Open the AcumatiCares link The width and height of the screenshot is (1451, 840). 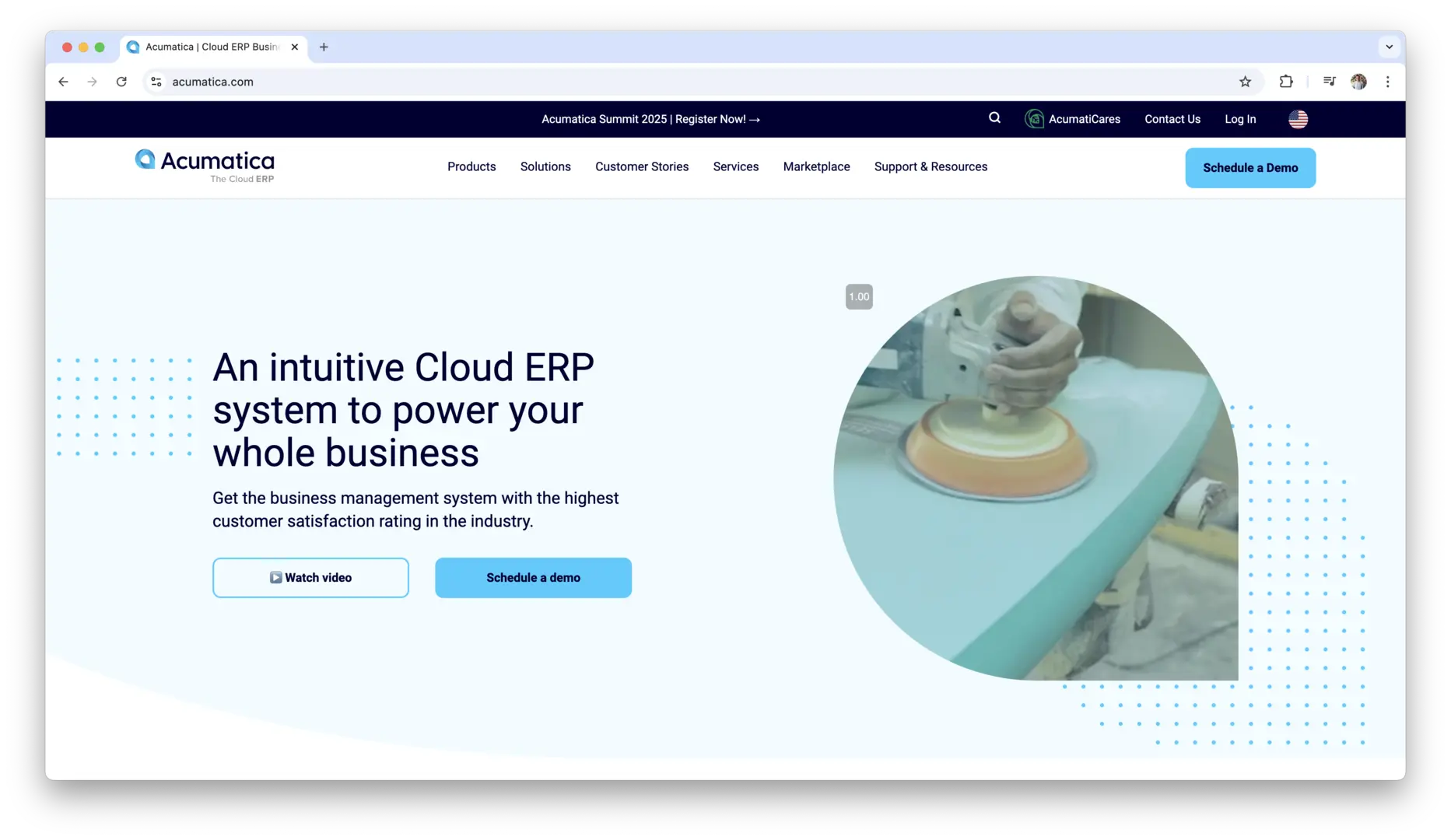tap(1085, 119)
